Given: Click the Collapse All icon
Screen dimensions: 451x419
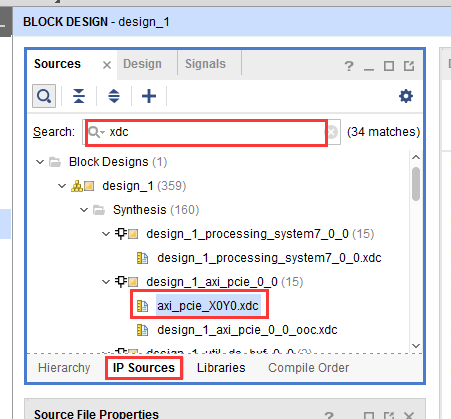Looking at the screenshot, I should [x=79, y=96].
